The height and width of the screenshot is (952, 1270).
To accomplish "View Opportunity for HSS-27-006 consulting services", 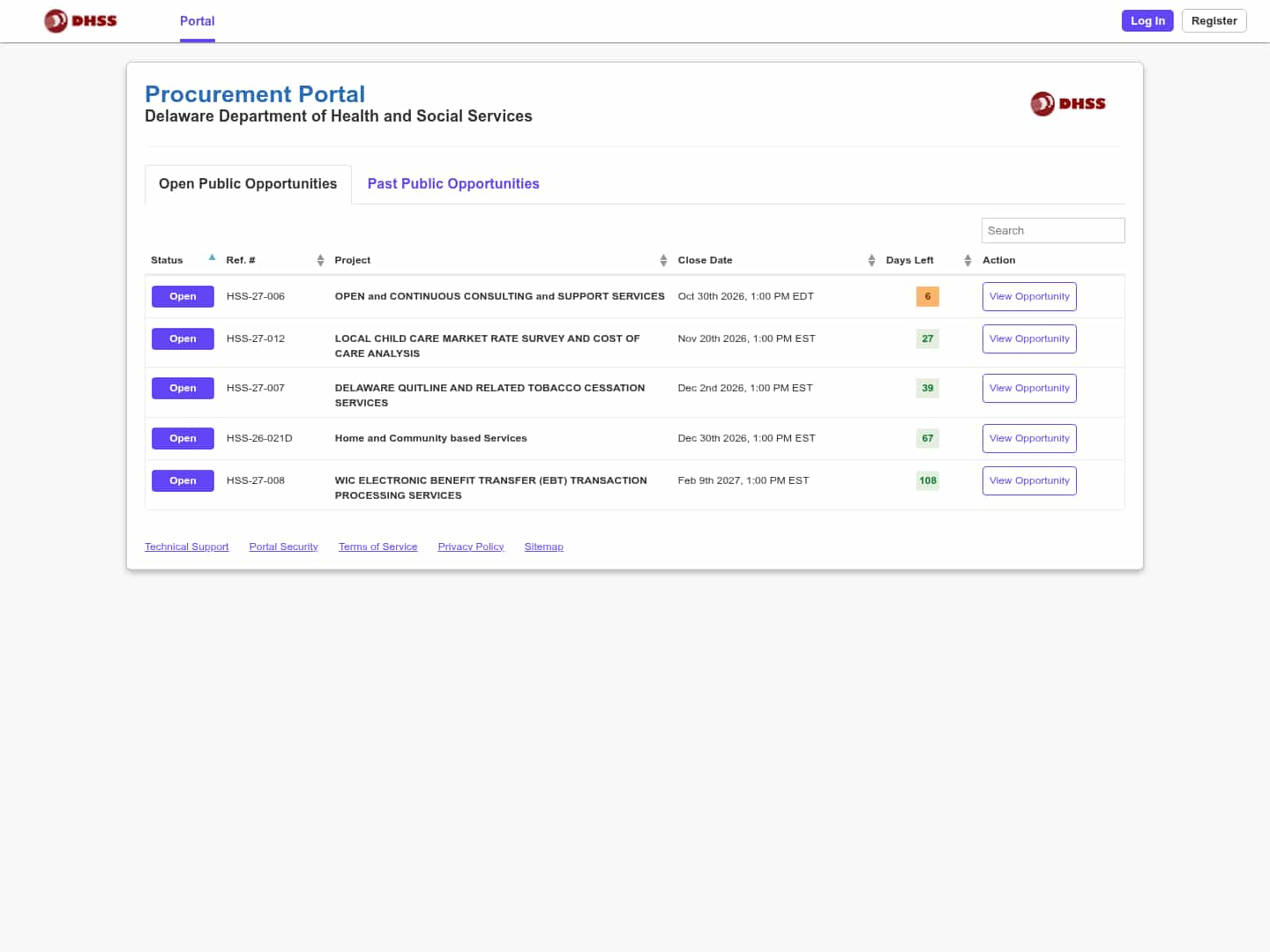I will 1029,296.
